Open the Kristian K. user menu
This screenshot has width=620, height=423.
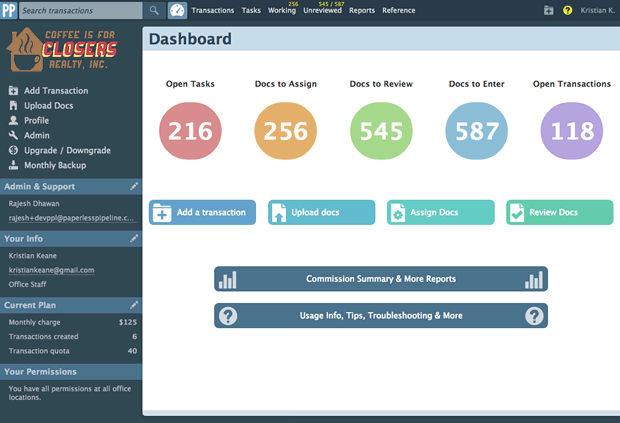pyautogui.click(x=598, y=11)
